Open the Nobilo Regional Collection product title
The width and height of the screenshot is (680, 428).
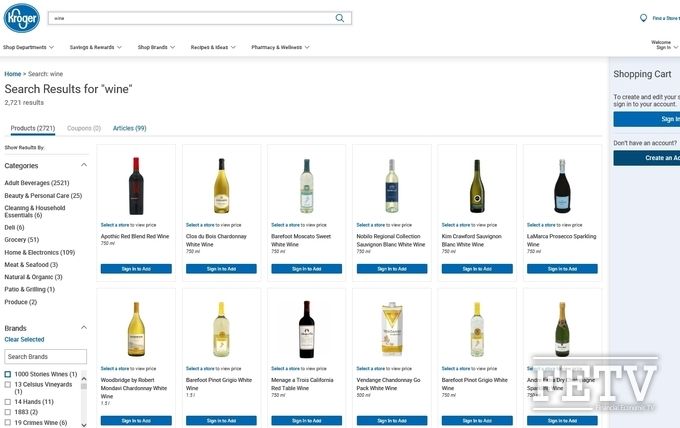click(x=391, y=240)
